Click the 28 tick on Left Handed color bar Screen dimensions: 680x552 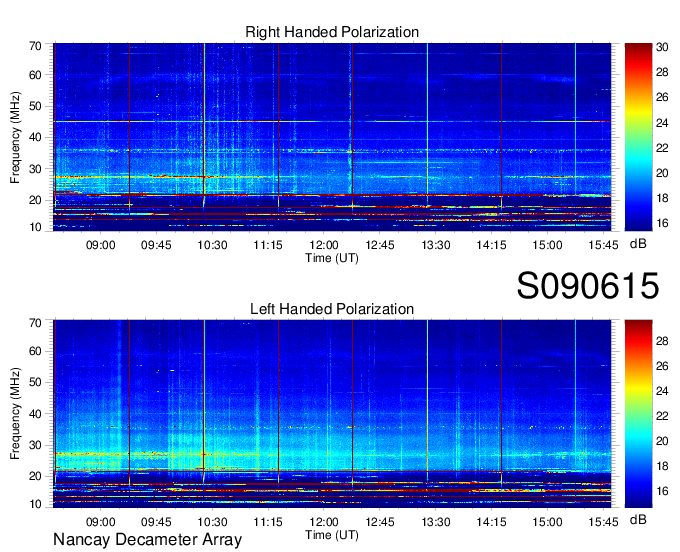[x=662, y=341]
